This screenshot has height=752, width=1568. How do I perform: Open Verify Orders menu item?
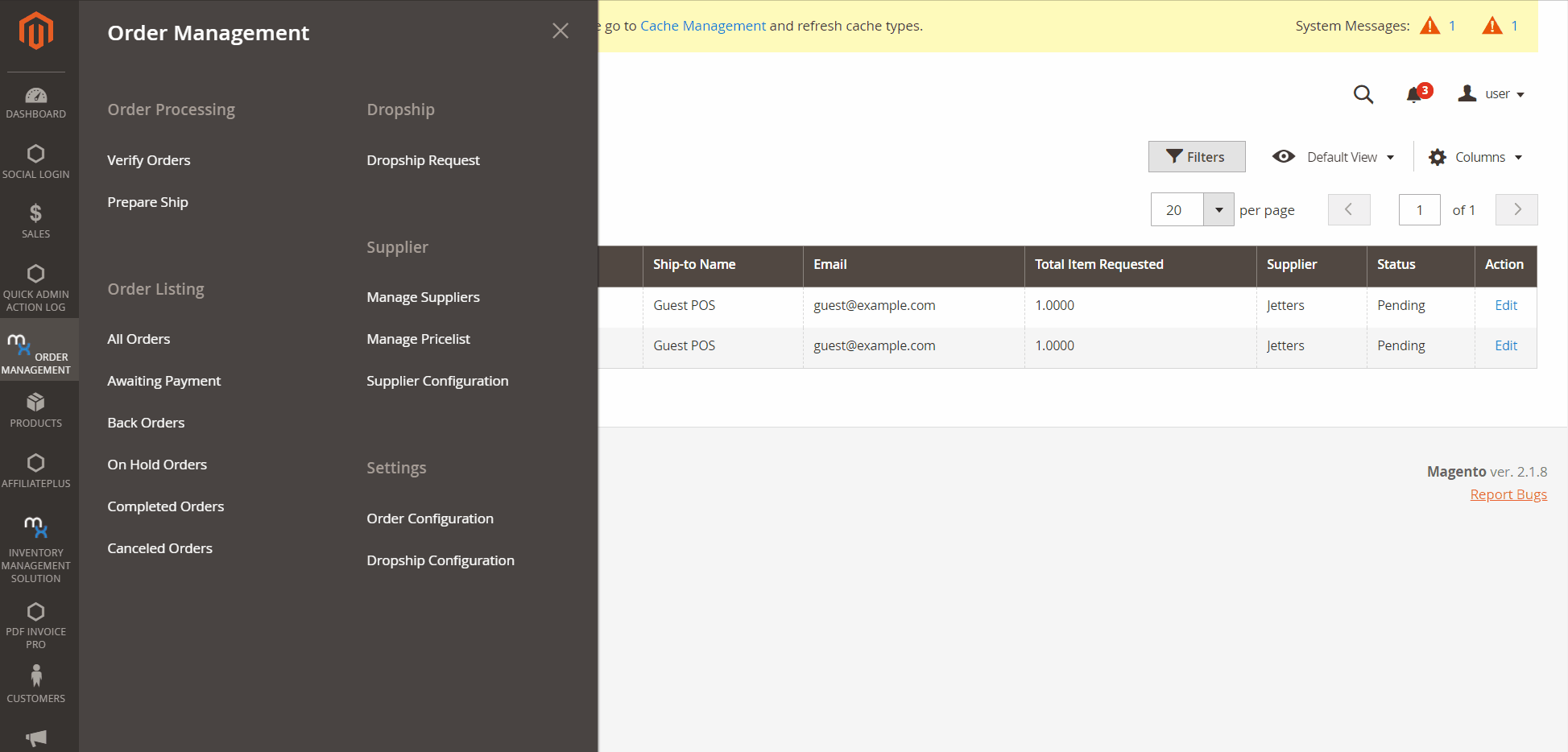(149, 160)
